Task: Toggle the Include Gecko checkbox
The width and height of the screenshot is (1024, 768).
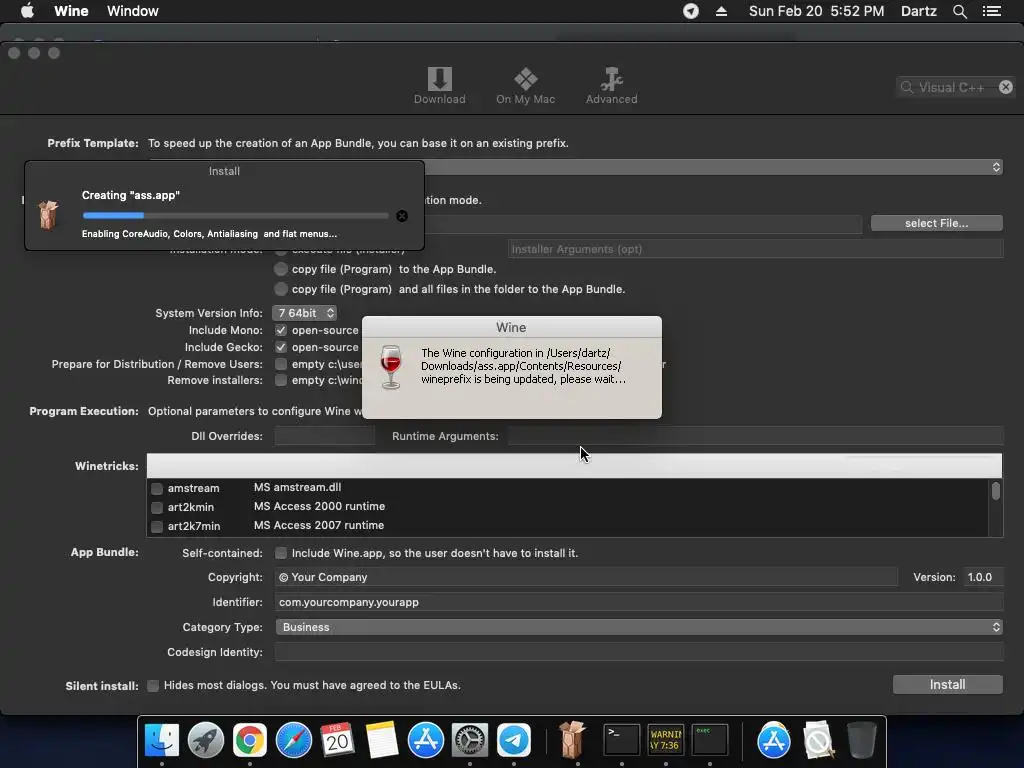Action: pyautogui.click(x=281, y=347)
